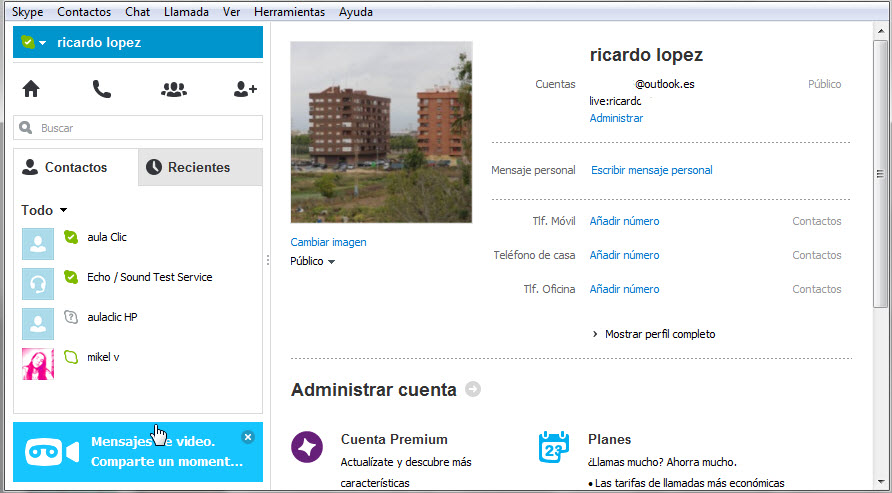
Task: Click the online status icon in header
Action: coord(28,42)
